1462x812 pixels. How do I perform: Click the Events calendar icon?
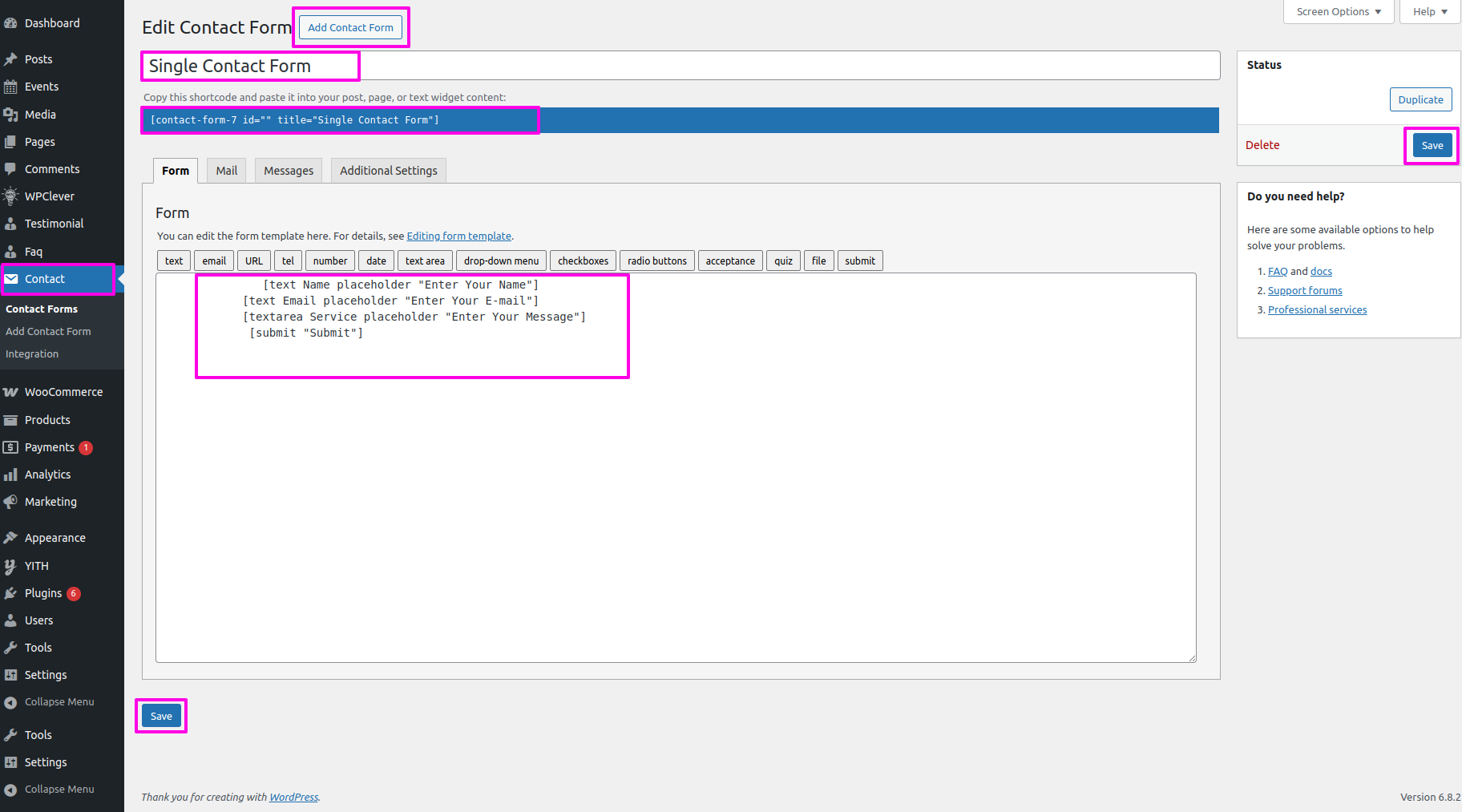tap(10, 87)
